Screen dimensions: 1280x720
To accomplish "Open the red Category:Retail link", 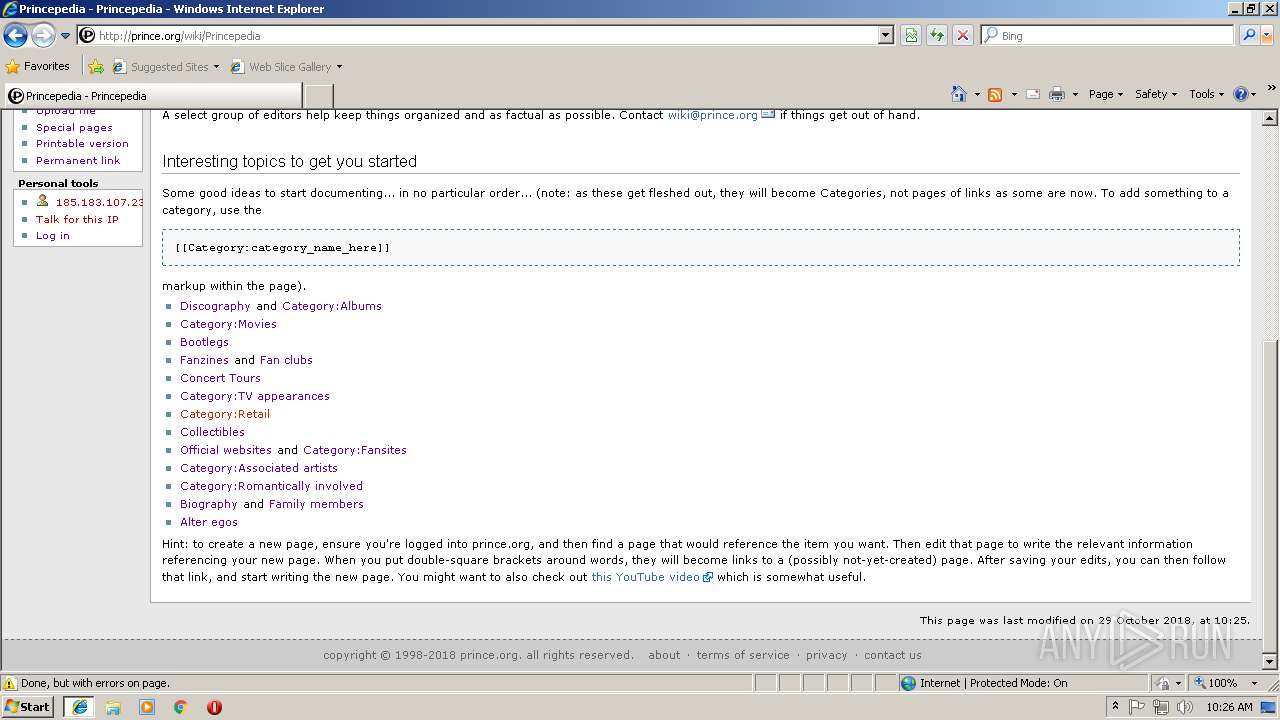I will click(x=225, y=414).
